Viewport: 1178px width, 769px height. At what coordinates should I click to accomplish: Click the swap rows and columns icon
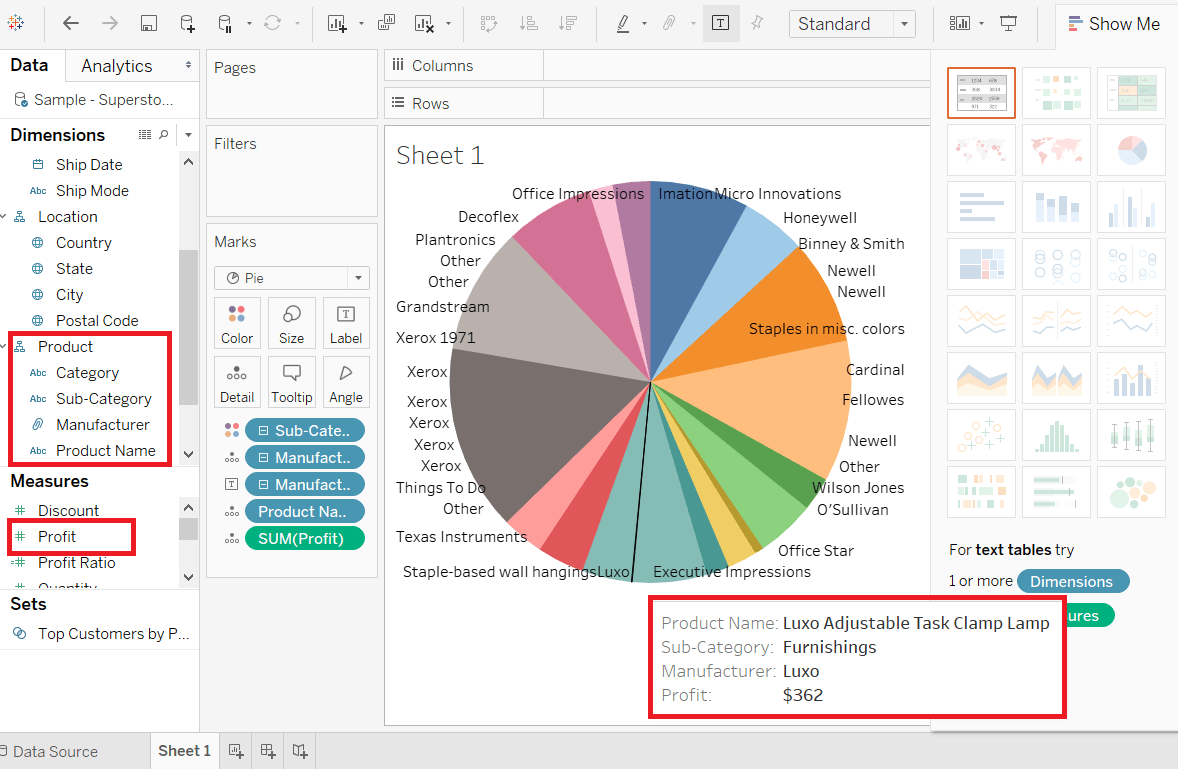[x=489, y=23]
